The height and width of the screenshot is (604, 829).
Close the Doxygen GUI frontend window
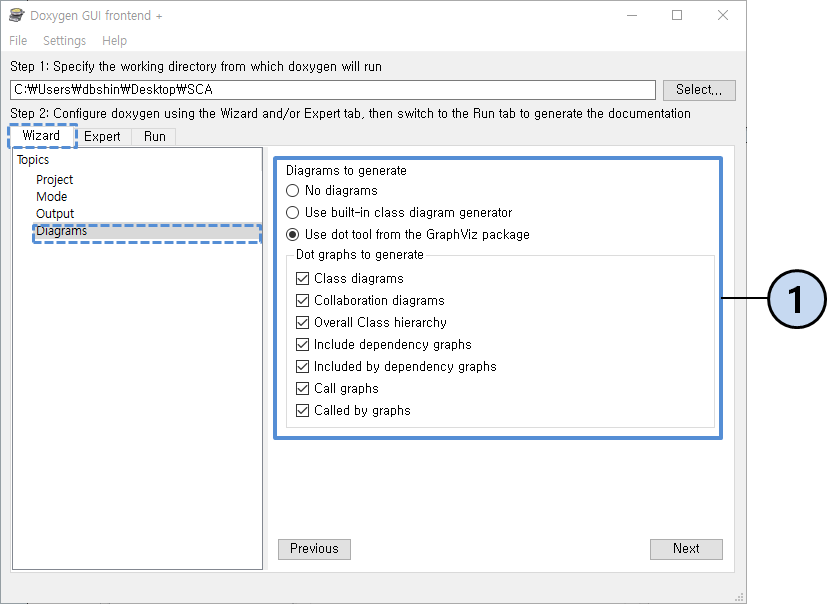coord(723,15)
